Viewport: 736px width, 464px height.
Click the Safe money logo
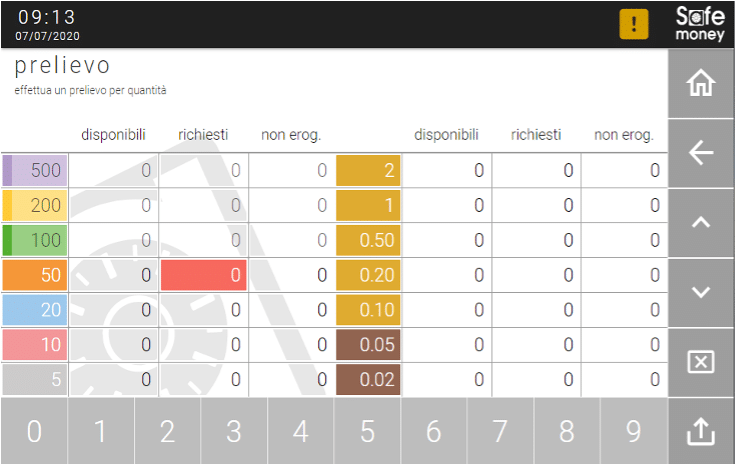(700, 23)
